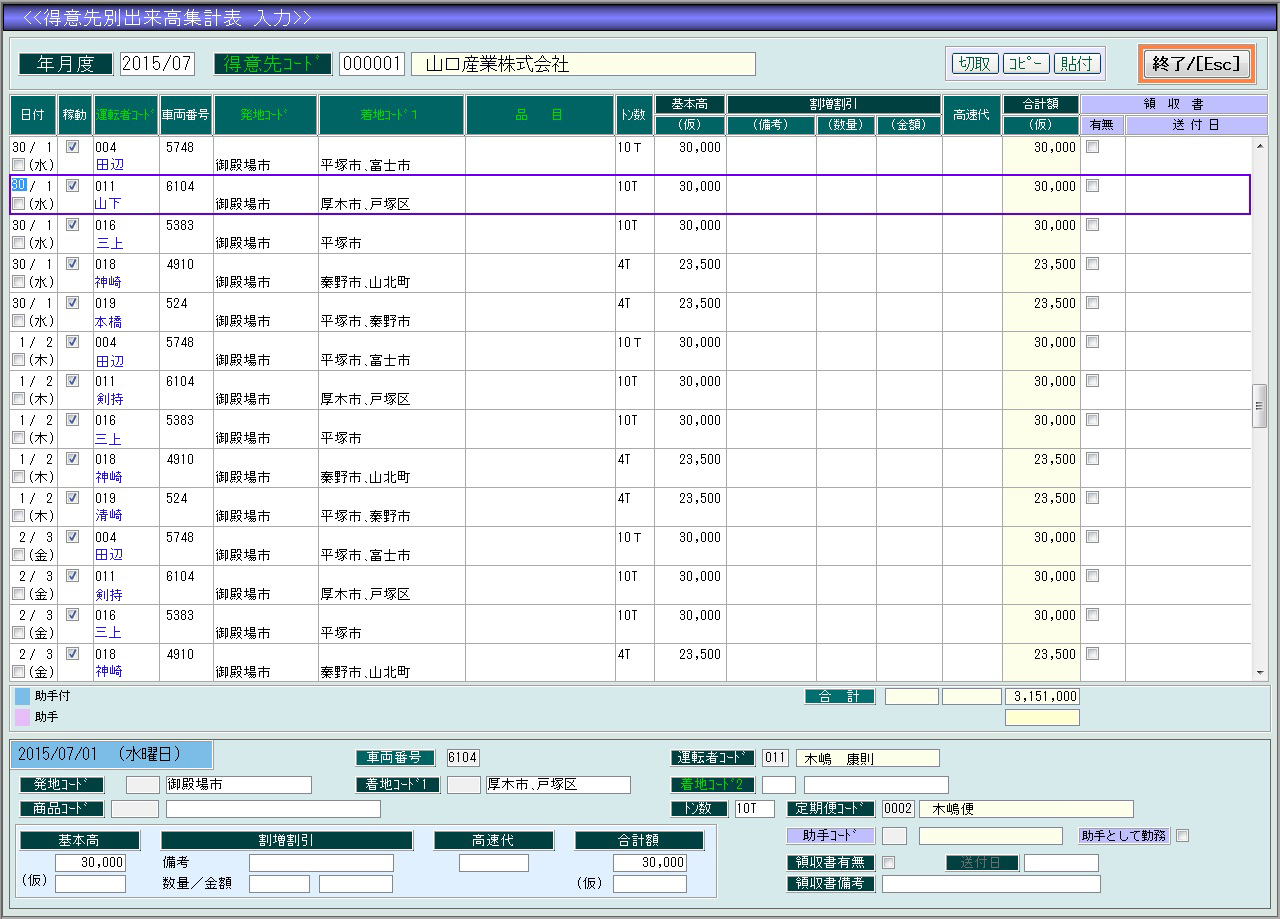The width and height of the screenshot is (1280, 919).
Task: Click the detail-panel 運転者コード button
Action: point(713,758)
